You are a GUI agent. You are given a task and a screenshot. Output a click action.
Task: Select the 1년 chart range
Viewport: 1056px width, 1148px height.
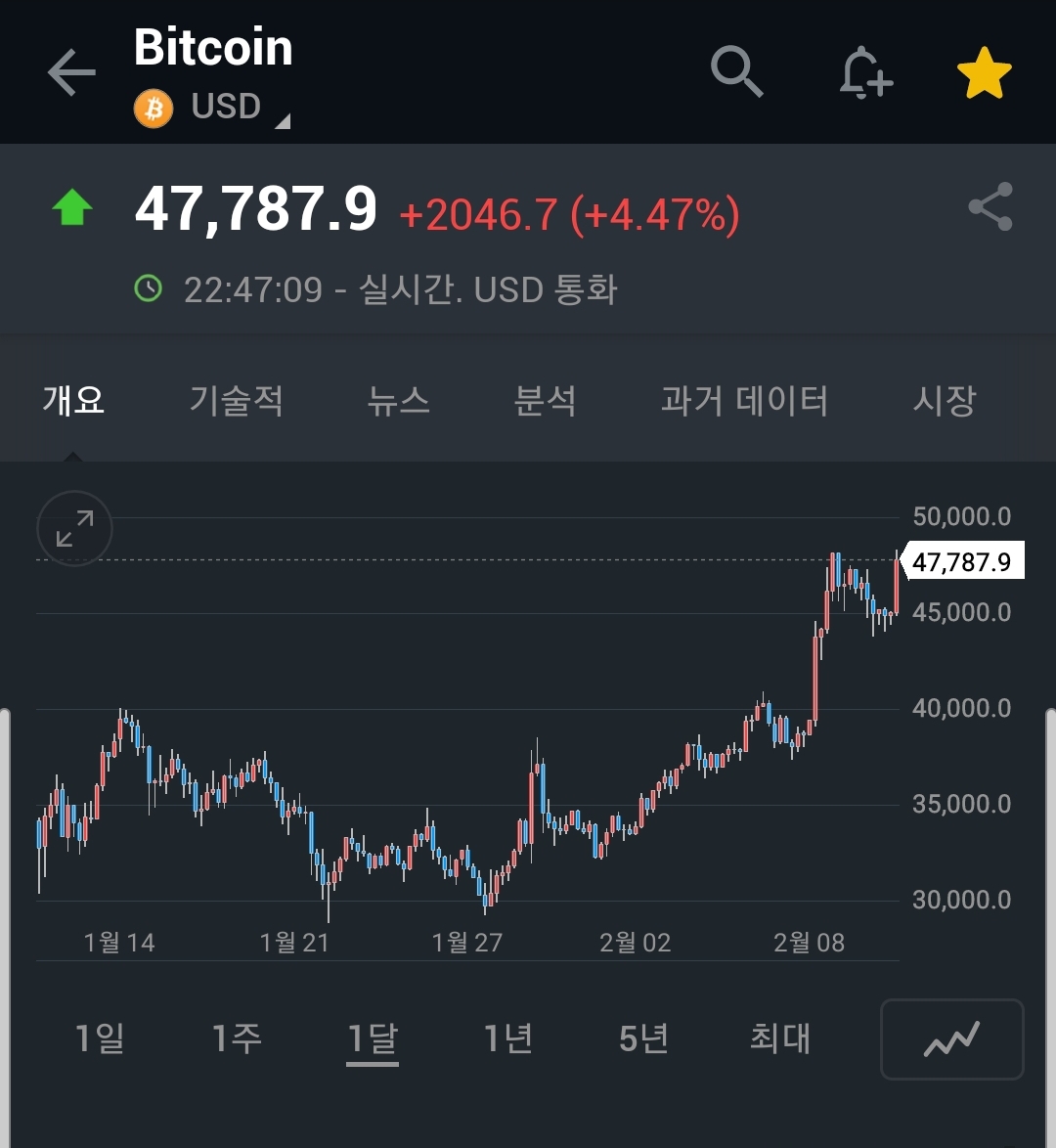508,1038
